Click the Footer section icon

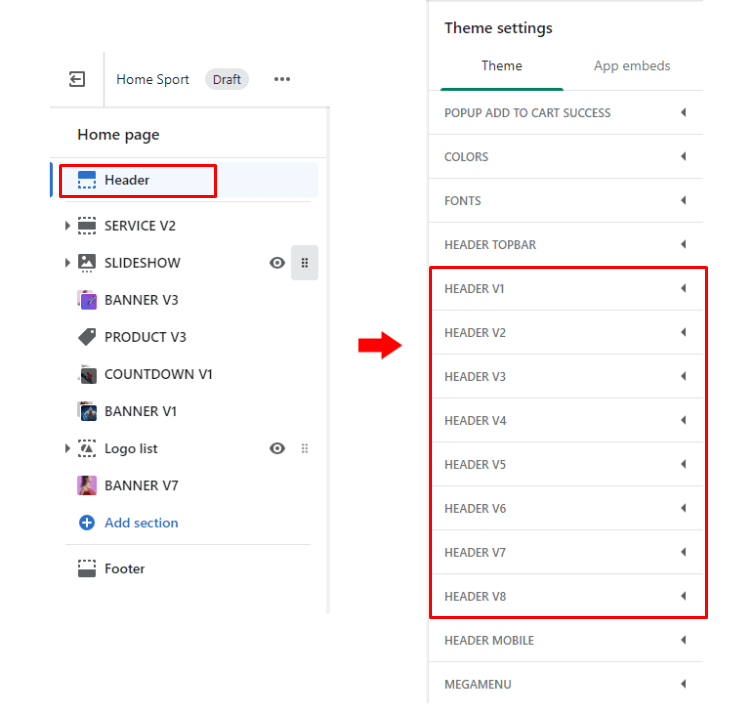pyautogui.click(x=87, y=569)
